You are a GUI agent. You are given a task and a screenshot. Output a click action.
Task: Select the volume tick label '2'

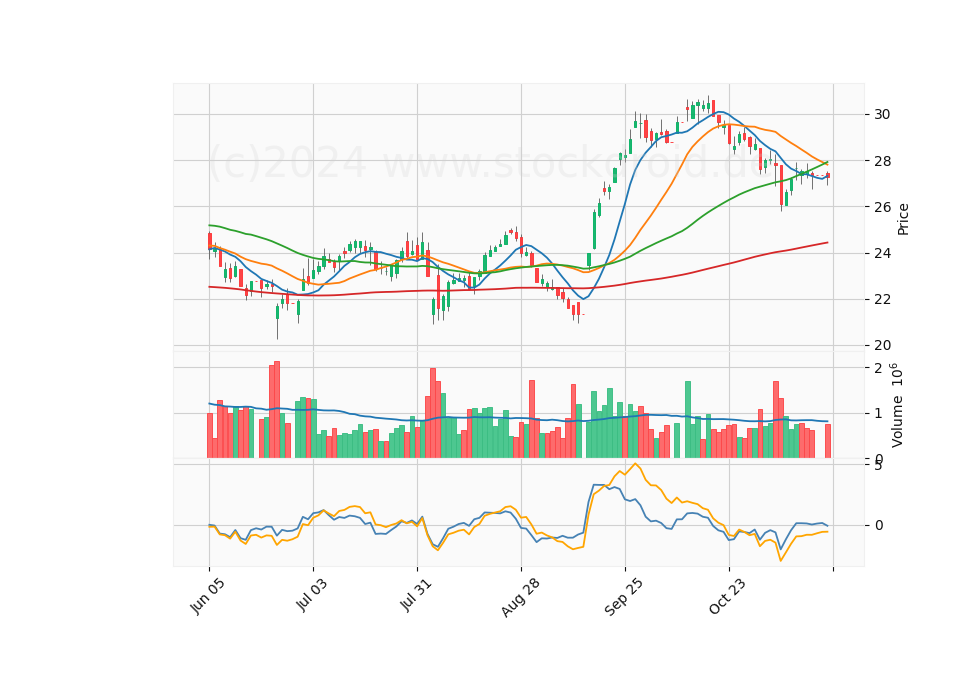(878, 368)
